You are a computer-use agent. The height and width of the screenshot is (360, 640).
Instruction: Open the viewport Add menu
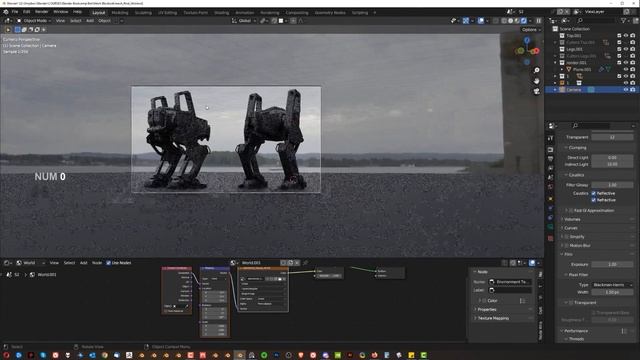click(x=90, y=20)
